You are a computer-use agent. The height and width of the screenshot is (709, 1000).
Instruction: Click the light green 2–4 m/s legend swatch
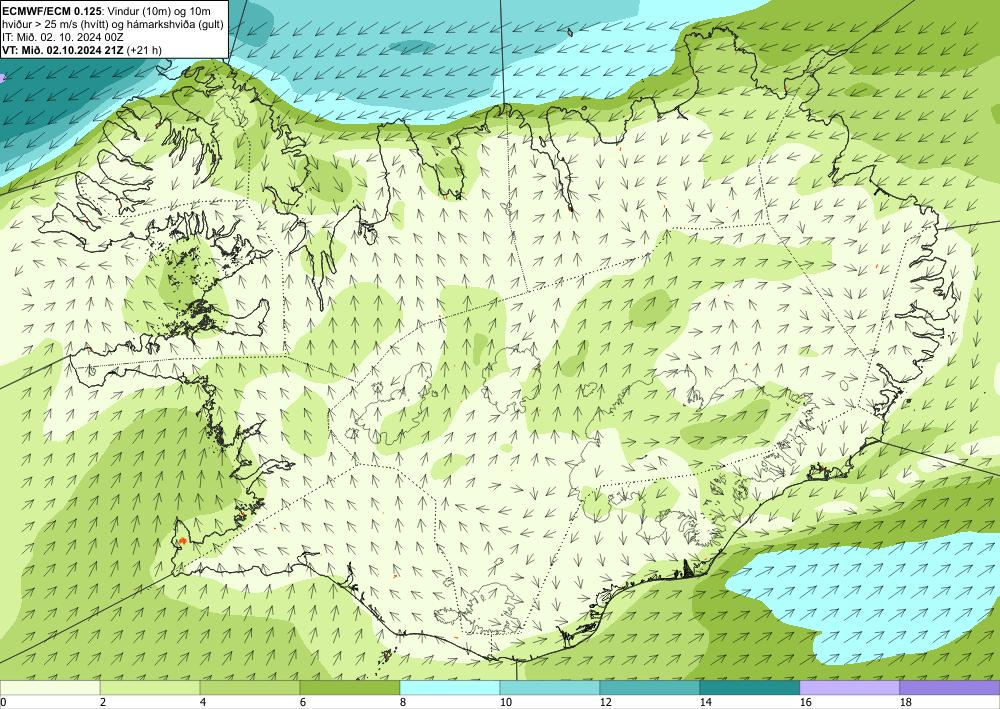pyautogui.click(x=150, y=688)
